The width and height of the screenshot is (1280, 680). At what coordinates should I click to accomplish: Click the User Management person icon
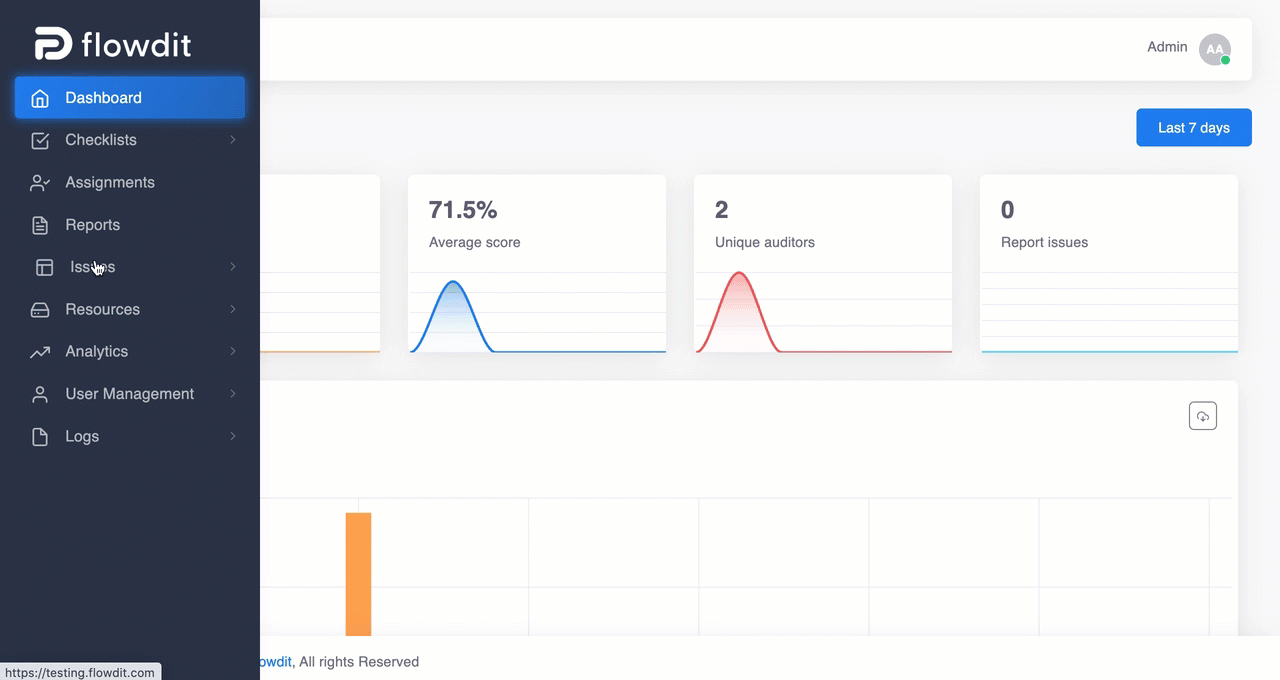click(40, 394)
